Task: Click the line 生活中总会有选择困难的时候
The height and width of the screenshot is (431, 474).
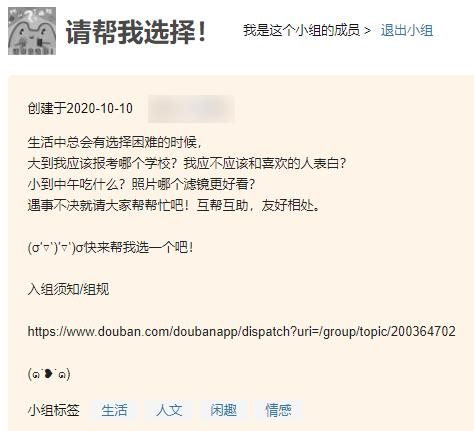Action: coord(115,143)
